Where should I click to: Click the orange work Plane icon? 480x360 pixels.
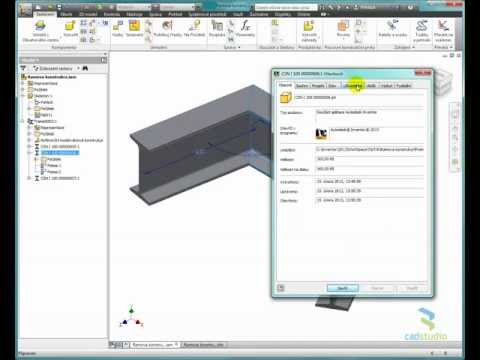(x=343, y=26)
